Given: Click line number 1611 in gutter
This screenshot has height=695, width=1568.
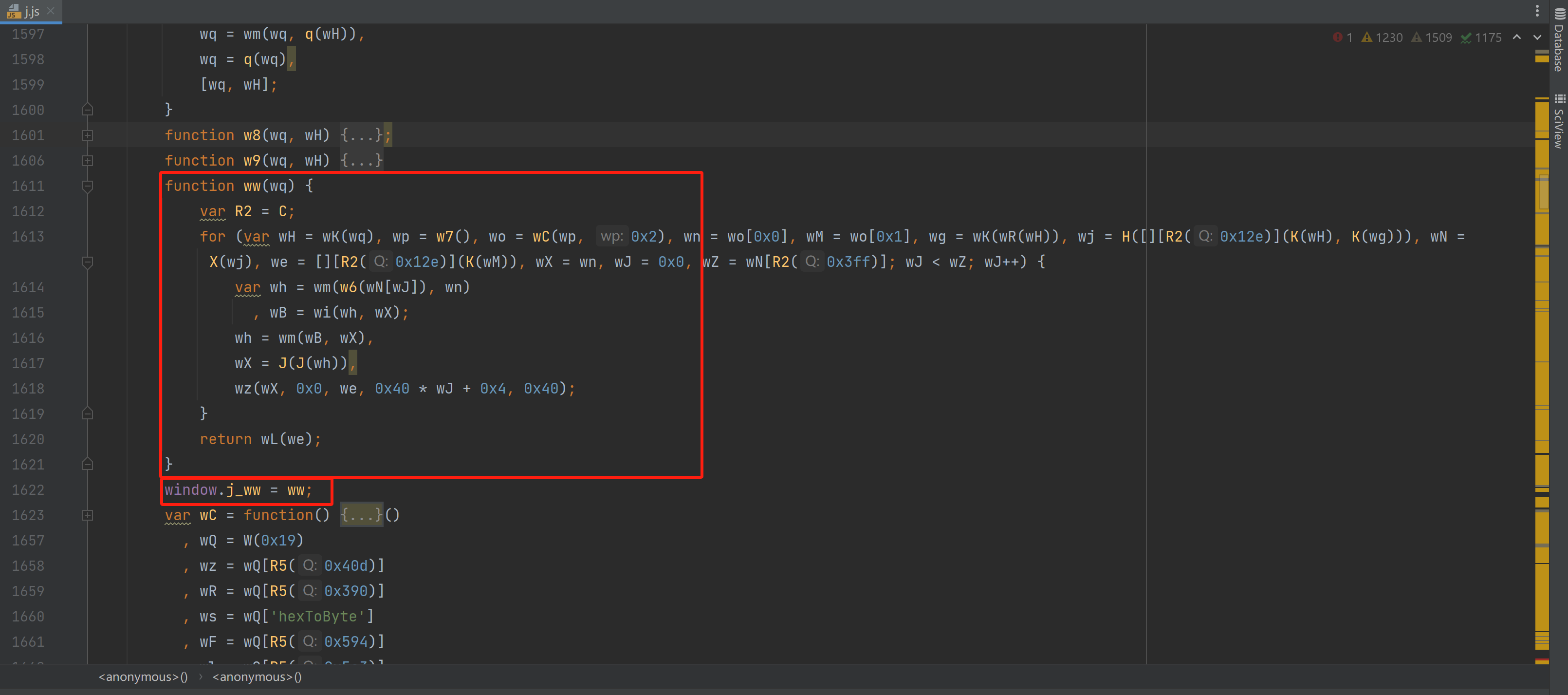Looking at the screenshot, I should [x=28, y=186].
